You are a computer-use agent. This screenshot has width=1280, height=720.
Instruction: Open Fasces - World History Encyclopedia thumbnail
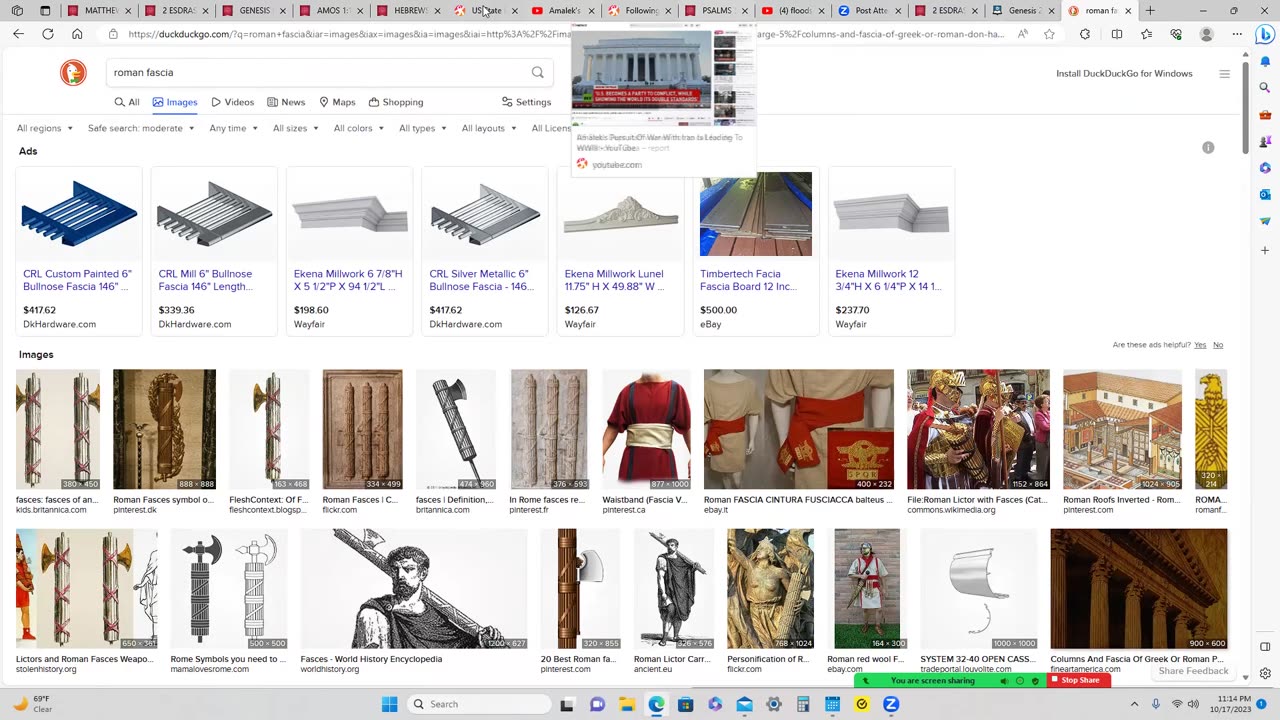pos(414,589)
